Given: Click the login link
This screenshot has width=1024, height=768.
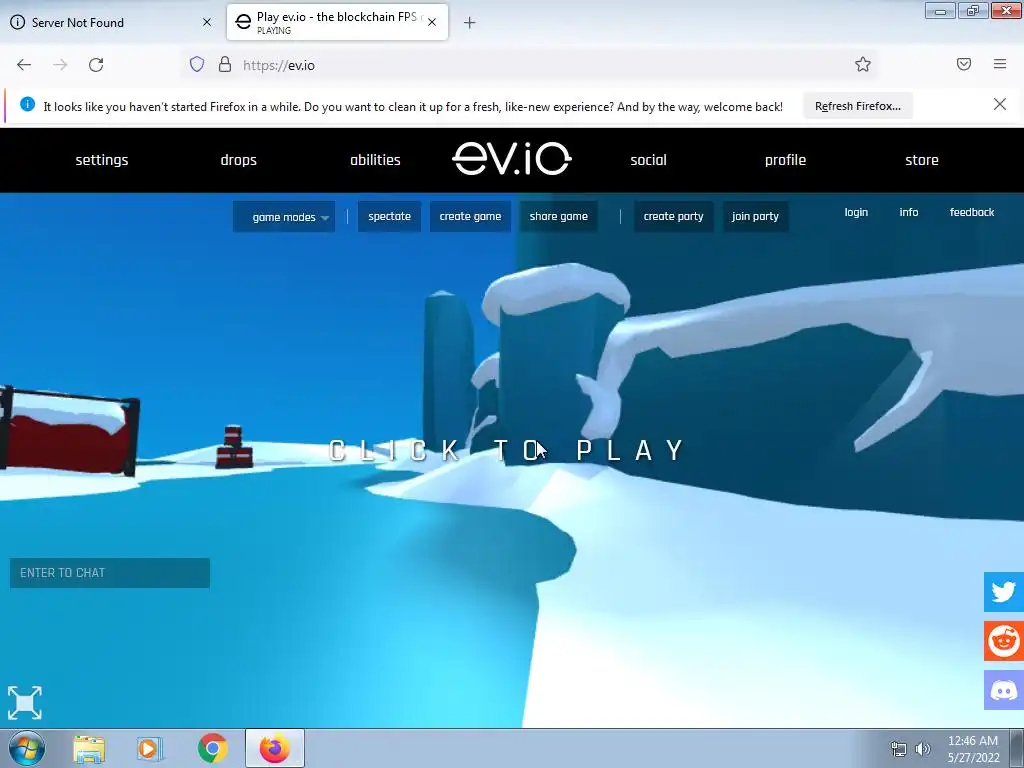Looking at the screenshot, I should [x=856, y=212].
